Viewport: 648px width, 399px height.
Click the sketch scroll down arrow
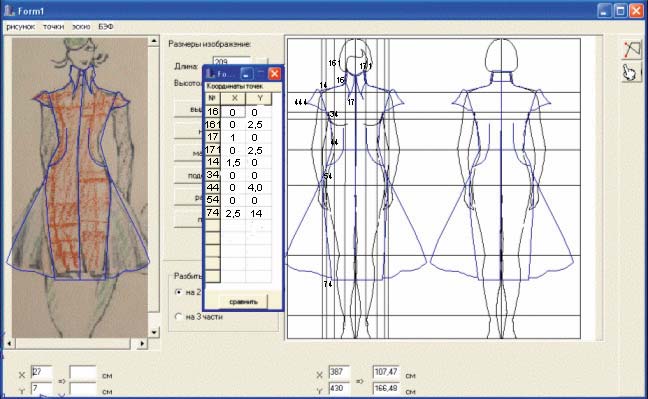pos(154,332)
